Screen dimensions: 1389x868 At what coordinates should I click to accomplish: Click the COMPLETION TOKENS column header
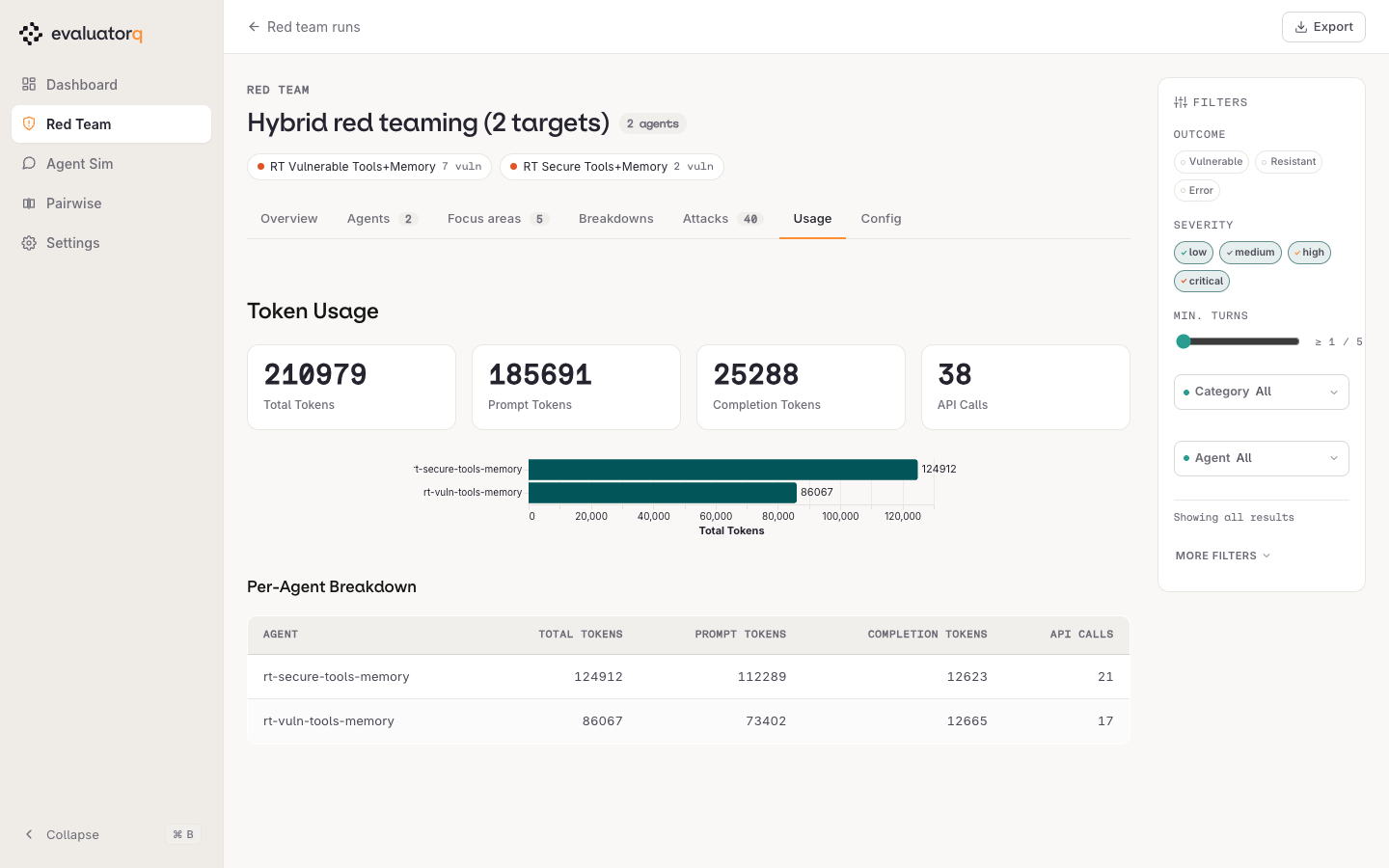tap(927, 635)
